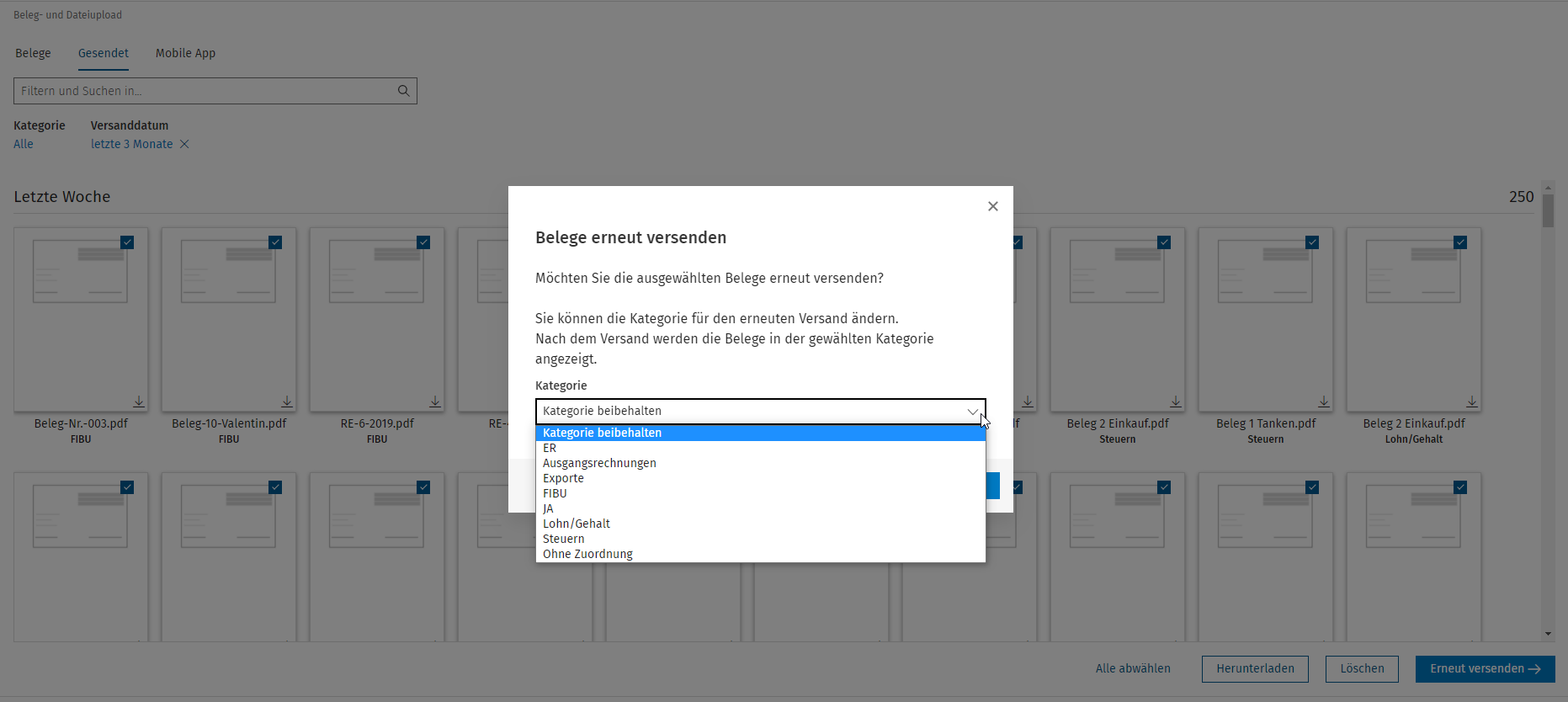Open the 'Alle' Kategorie filter
1568x702 pixels.
pos(24,144)
